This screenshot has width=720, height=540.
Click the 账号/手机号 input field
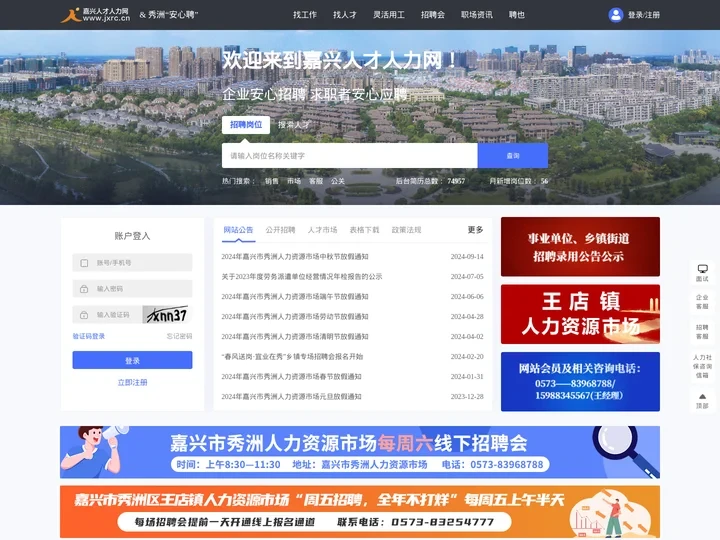[x=132, y=263]
